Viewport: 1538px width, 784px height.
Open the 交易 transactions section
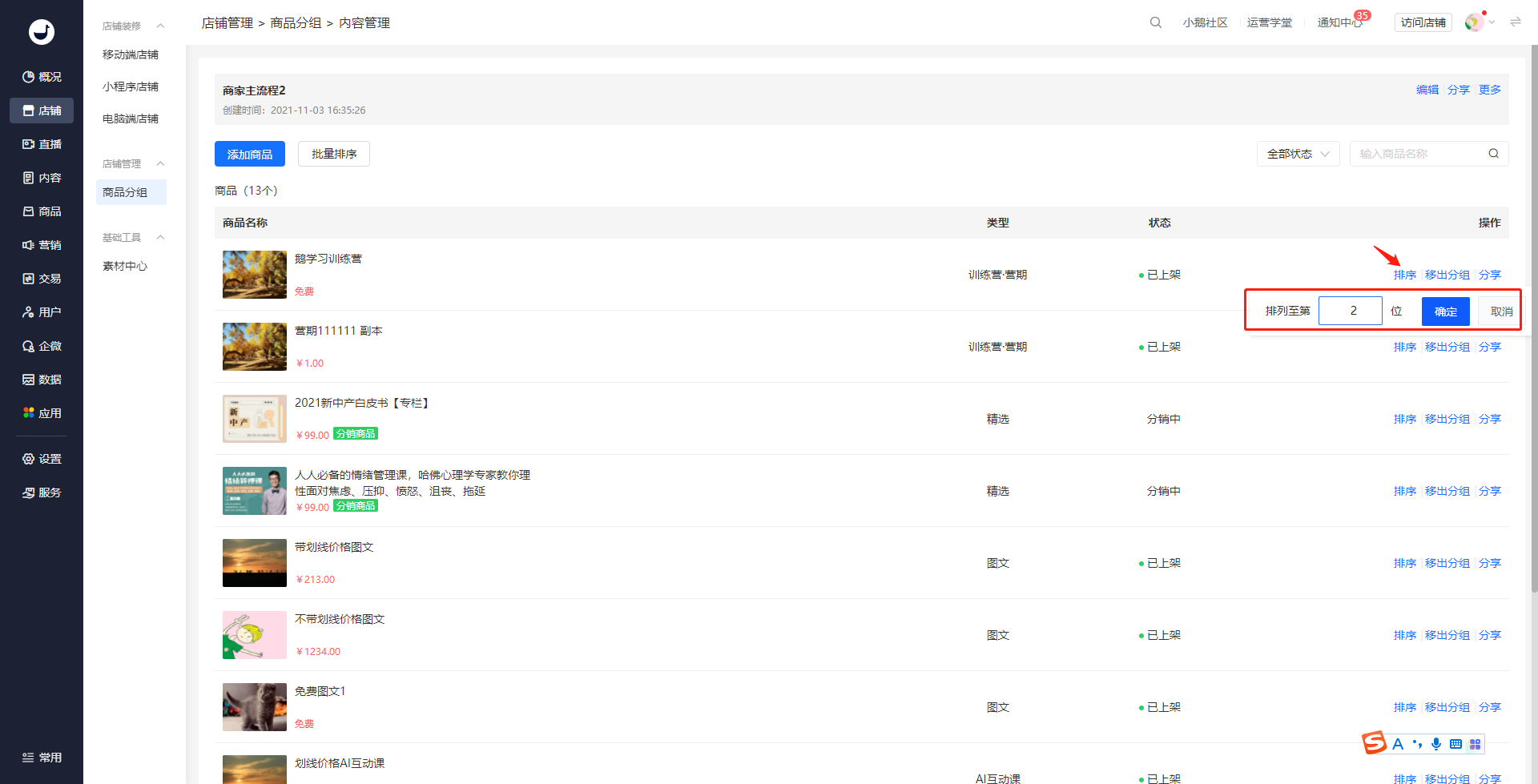pos(42,279)
